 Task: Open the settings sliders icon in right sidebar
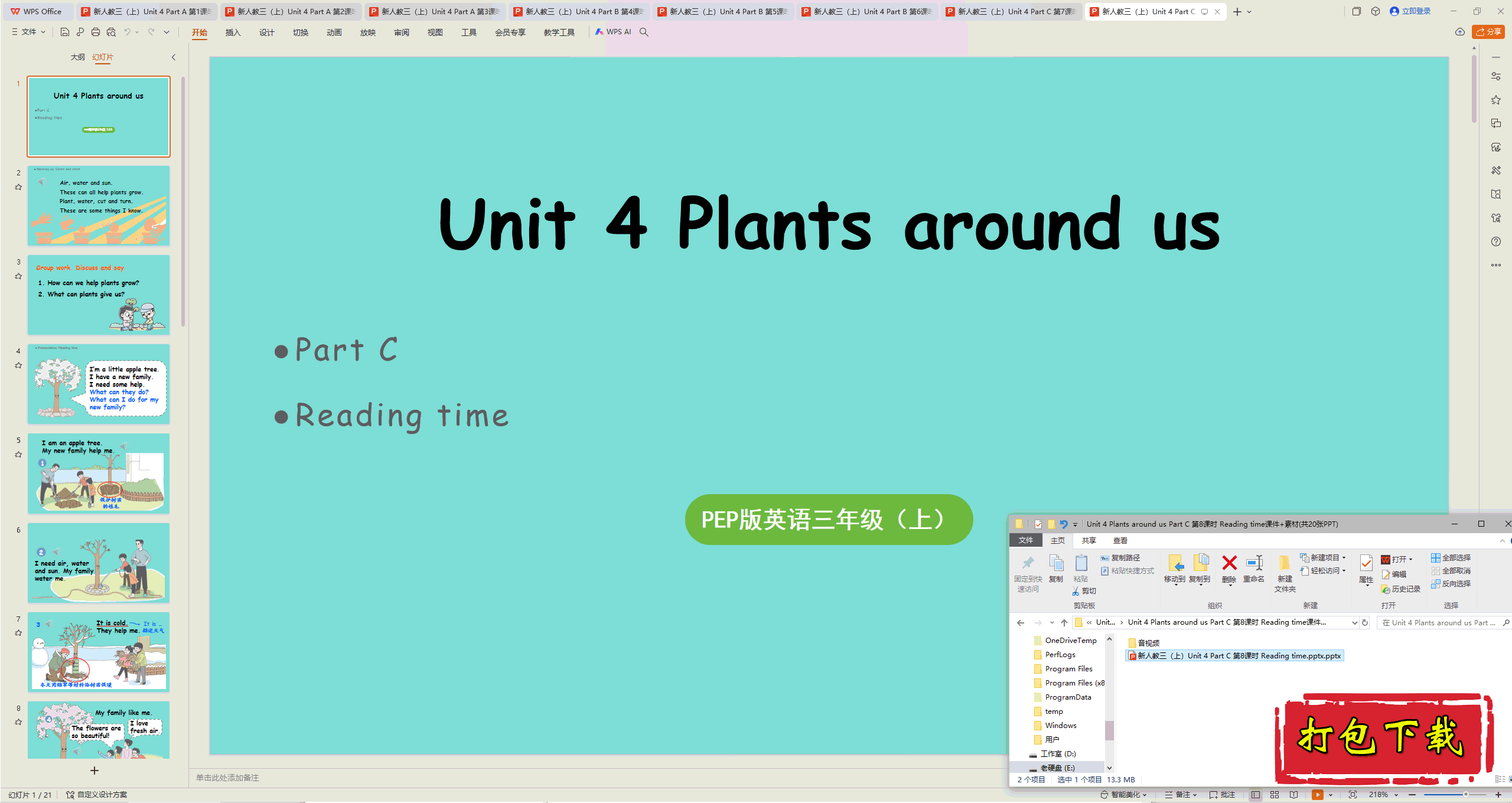click(x=1496, y=76)
